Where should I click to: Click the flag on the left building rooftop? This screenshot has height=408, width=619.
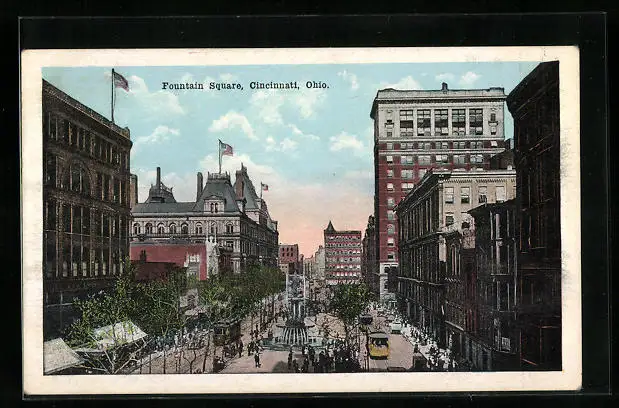click(120, 81)
